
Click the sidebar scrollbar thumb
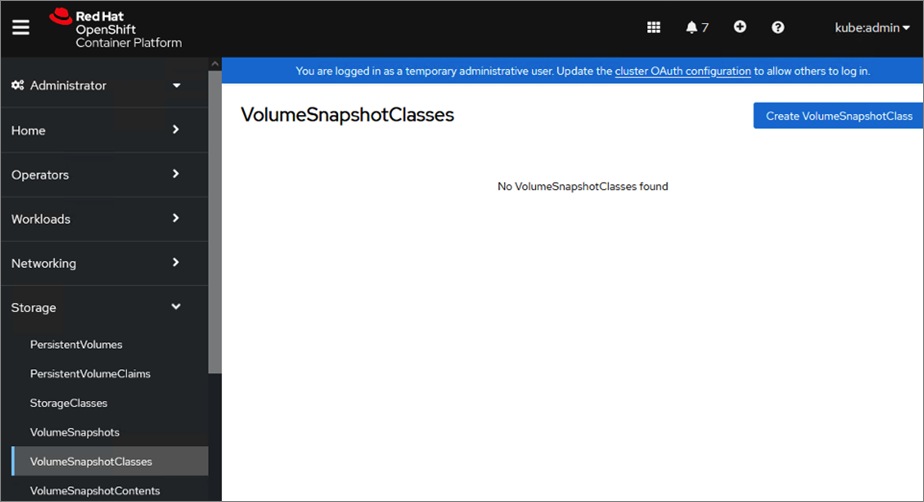click(214, 222)
